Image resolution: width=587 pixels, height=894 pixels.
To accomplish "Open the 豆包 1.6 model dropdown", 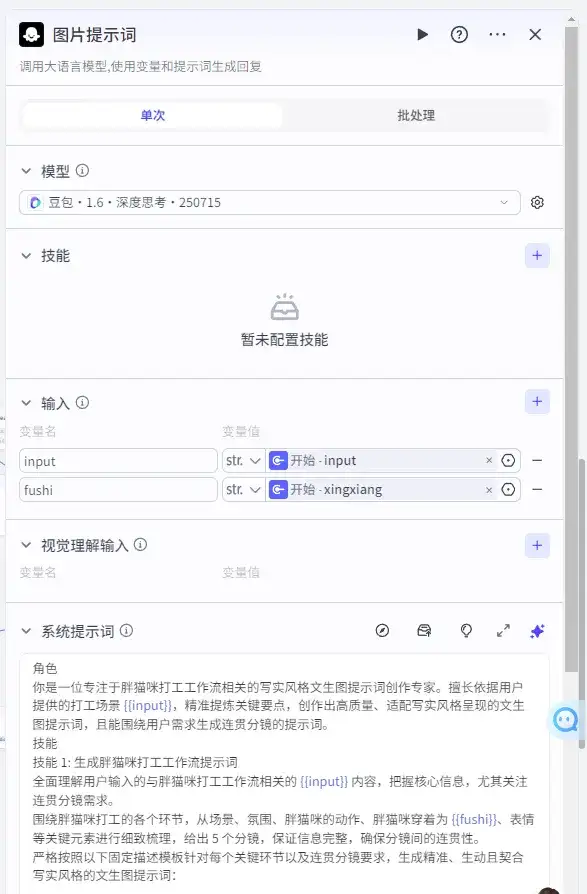I will 270,202.
